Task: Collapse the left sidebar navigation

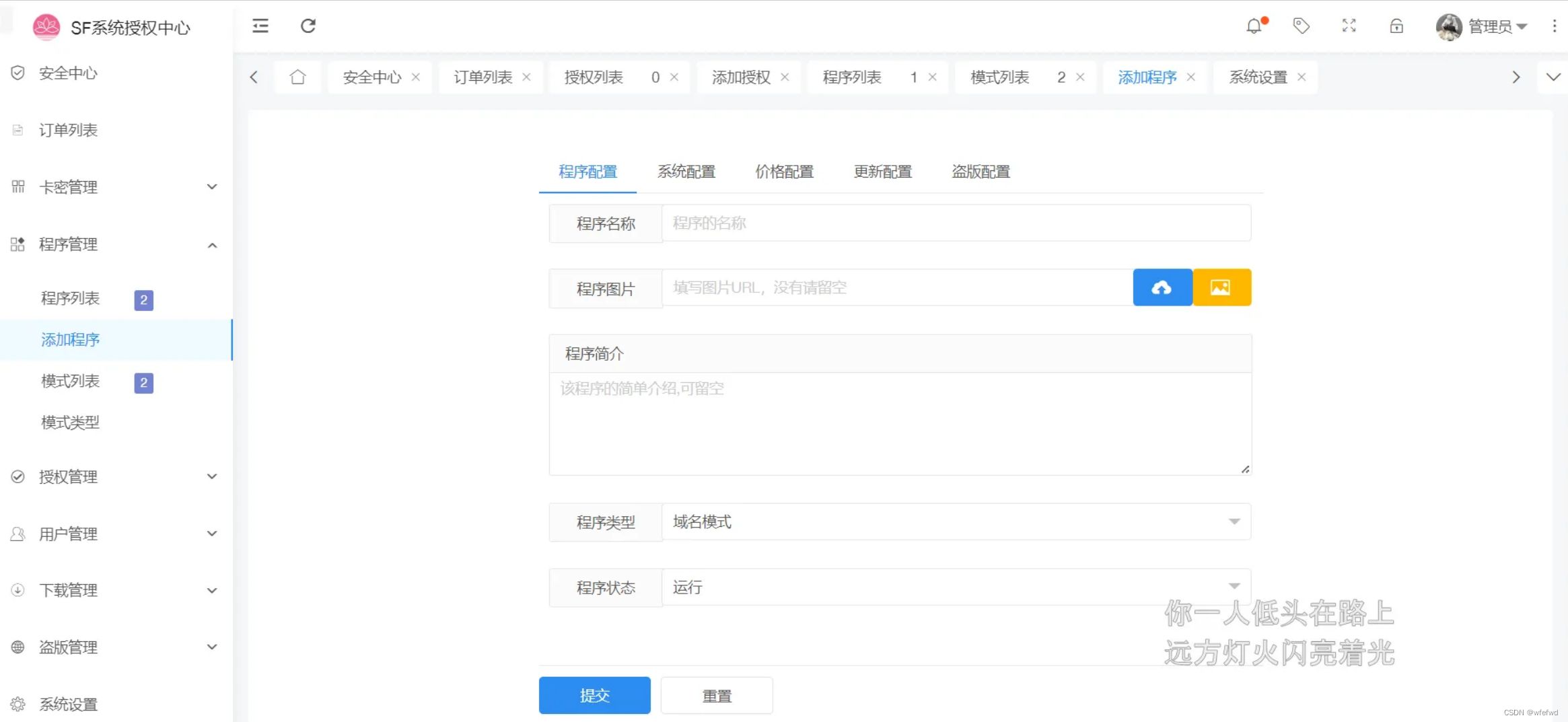Action: [259, 26]
